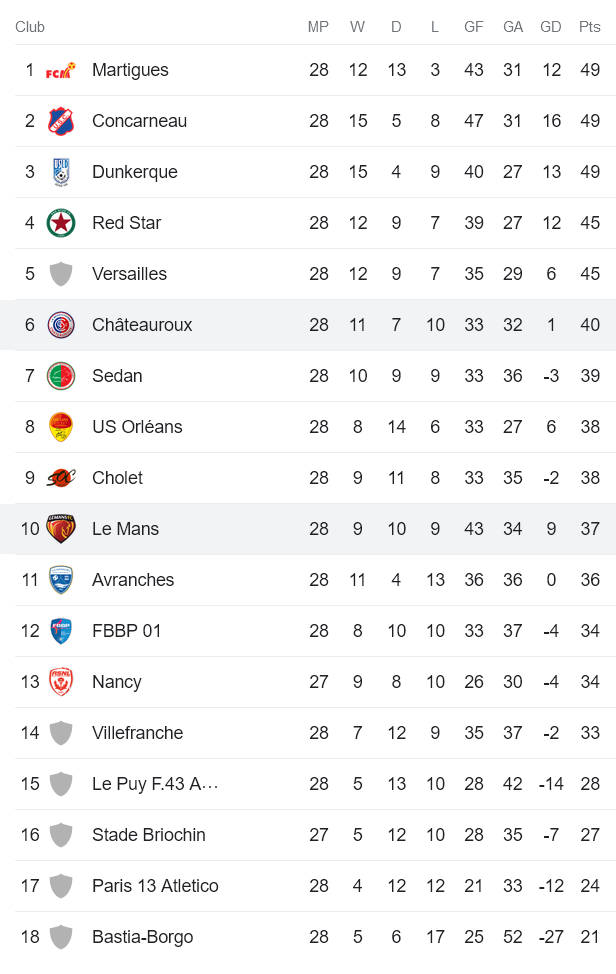Screen dimensions: 616x974
Task: Select the Avranches club badge
Action: coord(61,580)
